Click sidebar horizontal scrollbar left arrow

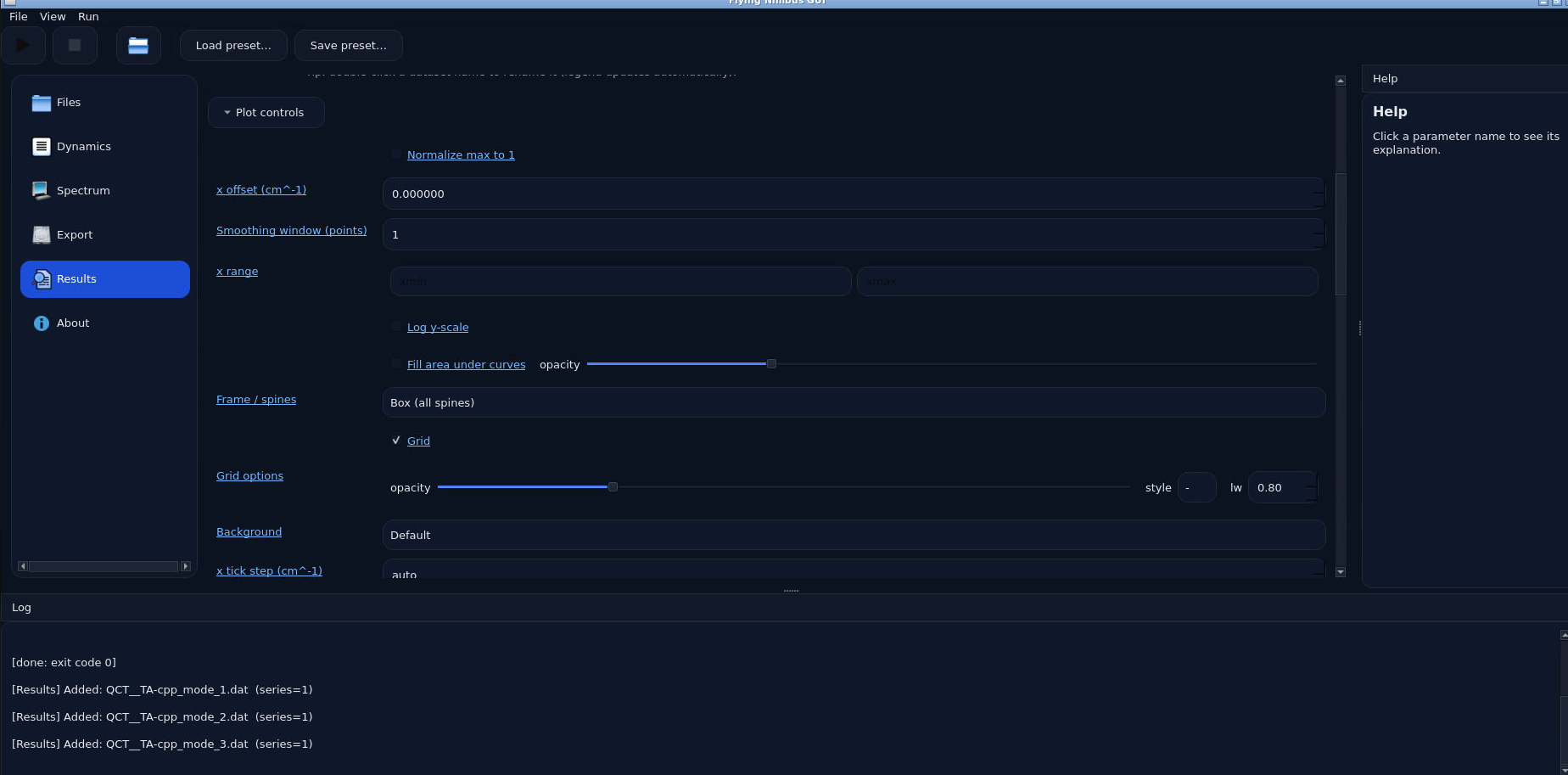pos(23,566)
